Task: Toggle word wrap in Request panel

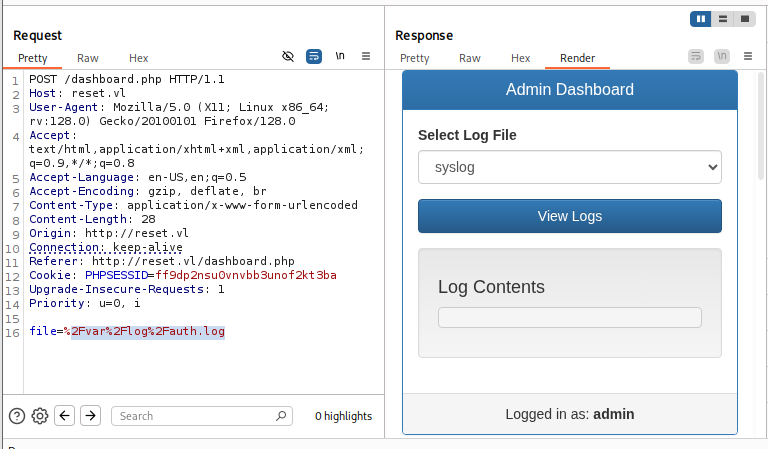Action: point(314,57)
